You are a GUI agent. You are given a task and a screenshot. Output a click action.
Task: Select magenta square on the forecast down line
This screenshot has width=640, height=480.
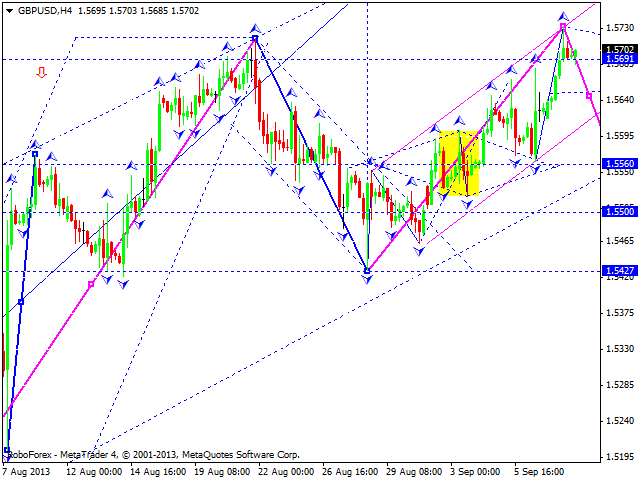pyautogui.click(x=589, y=96)
